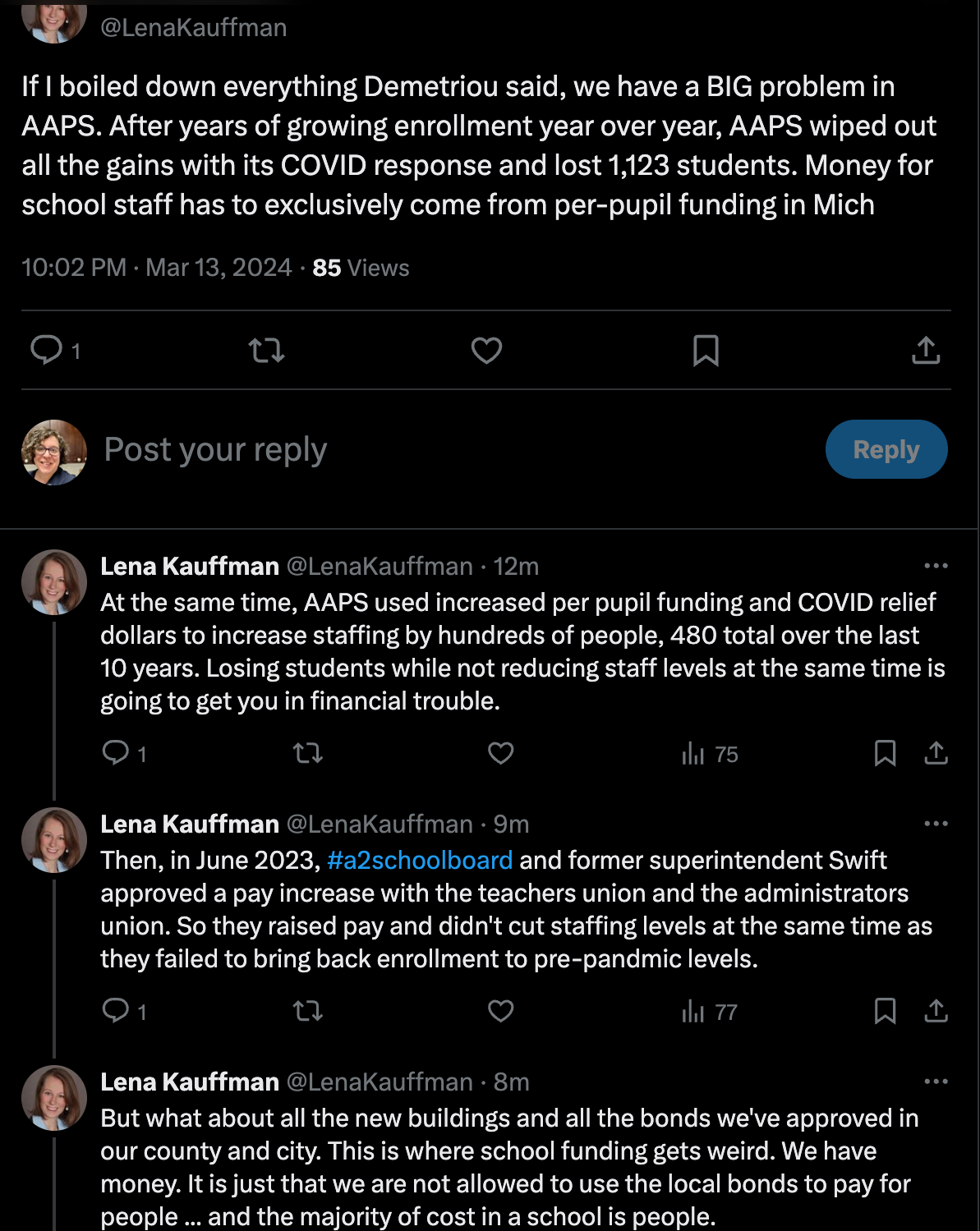Like the June 2023 pay increase reply

[x=500, y=1011]
